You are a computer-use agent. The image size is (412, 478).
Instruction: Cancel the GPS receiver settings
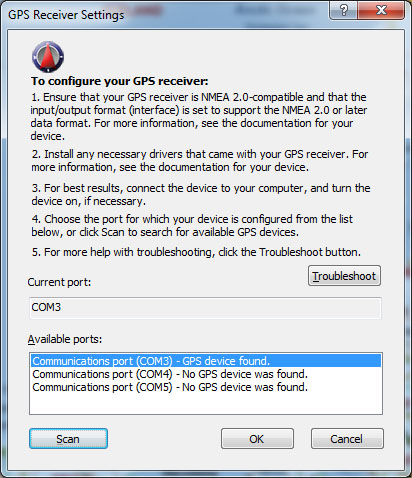pos(347,439)
